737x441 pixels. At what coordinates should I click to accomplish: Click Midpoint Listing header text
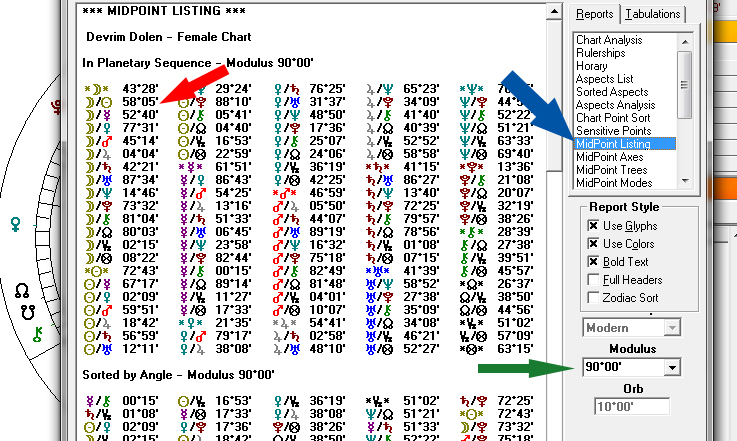click(x=164, y=11)
